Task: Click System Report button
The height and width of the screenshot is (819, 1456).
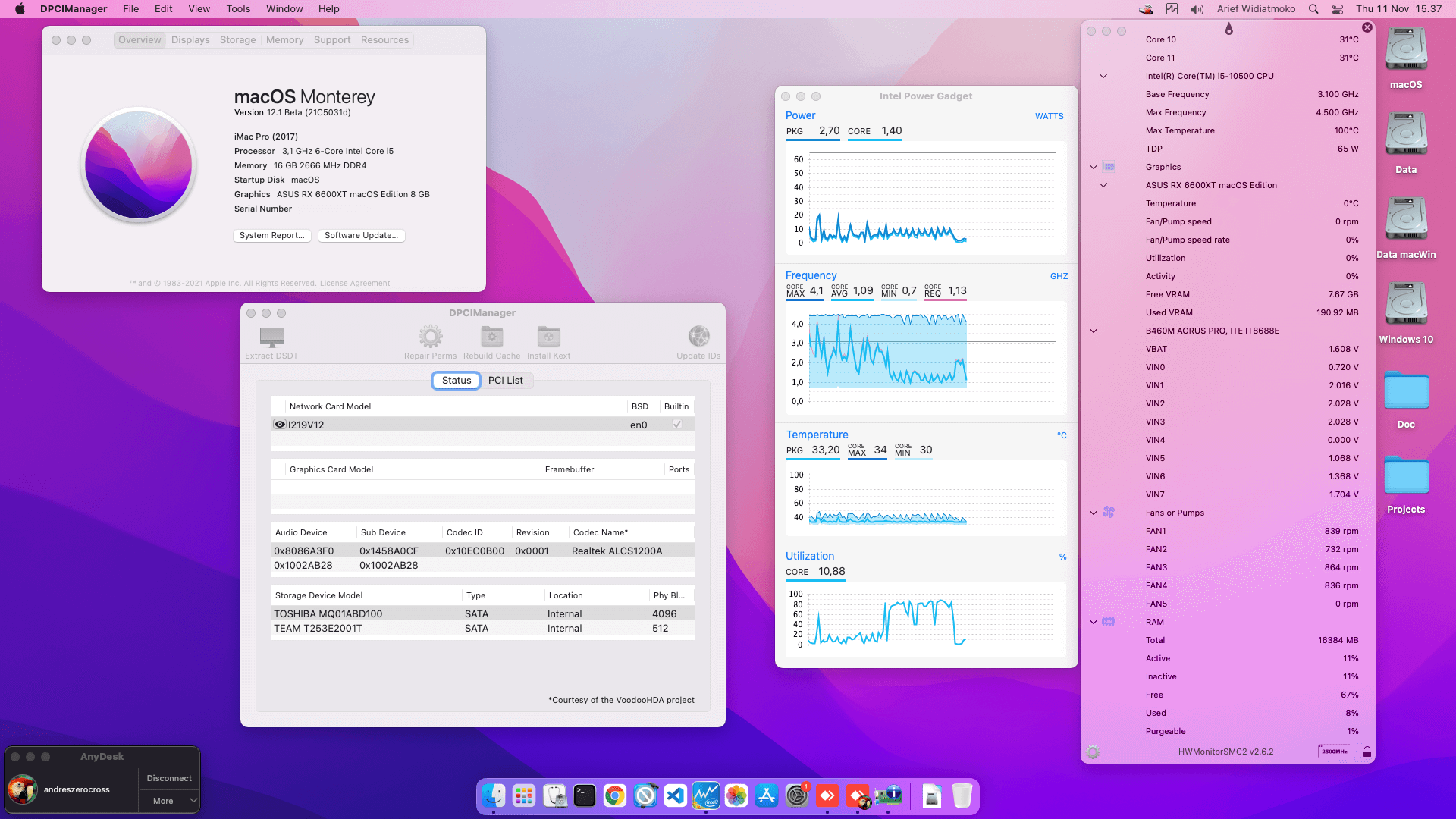Action: (x=271, y=236)
